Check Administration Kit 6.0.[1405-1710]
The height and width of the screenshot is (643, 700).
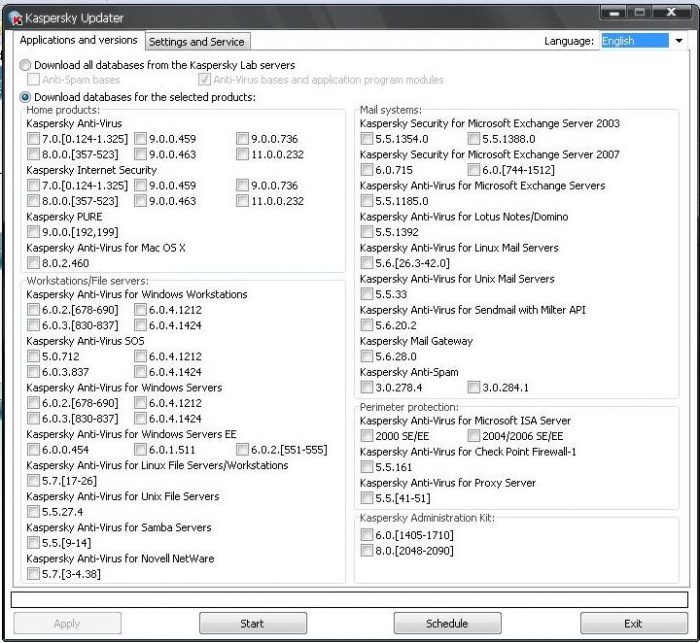(367, 535)
